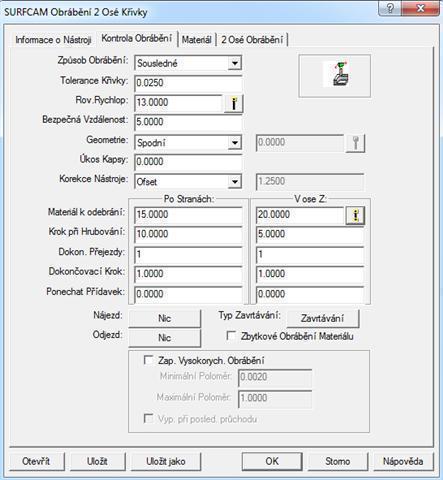Click the Odjezd Nic button
The width and height of the screenshot is (443, 480).
tap(165, 338)
